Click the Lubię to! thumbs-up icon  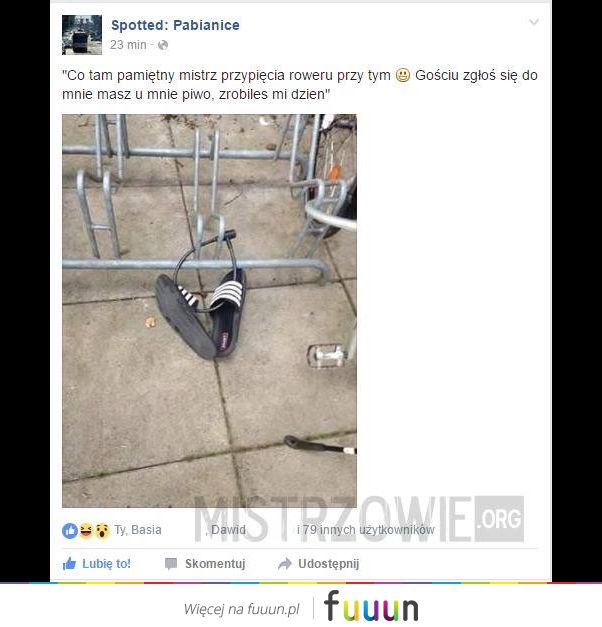(x=69, y=564)
